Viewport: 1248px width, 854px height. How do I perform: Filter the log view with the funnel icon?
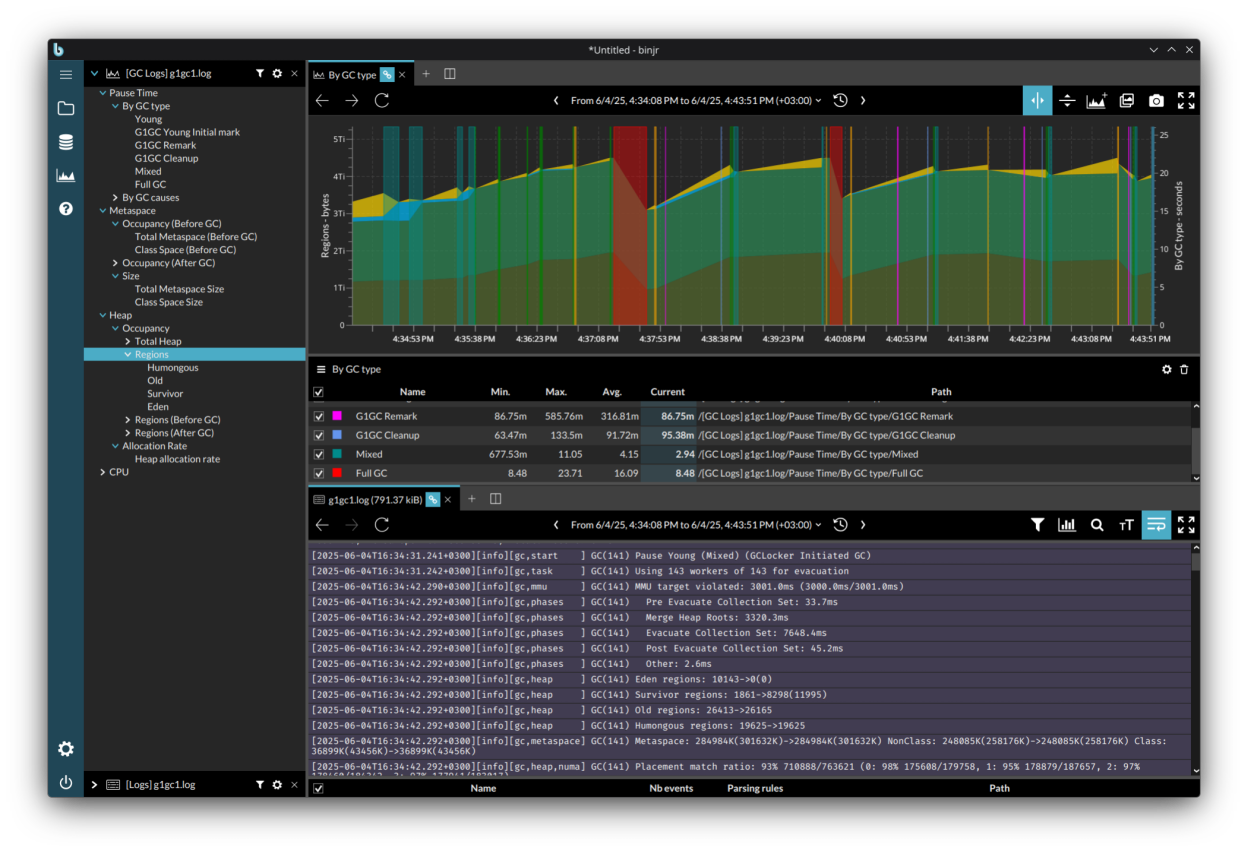click(1038, 524)
